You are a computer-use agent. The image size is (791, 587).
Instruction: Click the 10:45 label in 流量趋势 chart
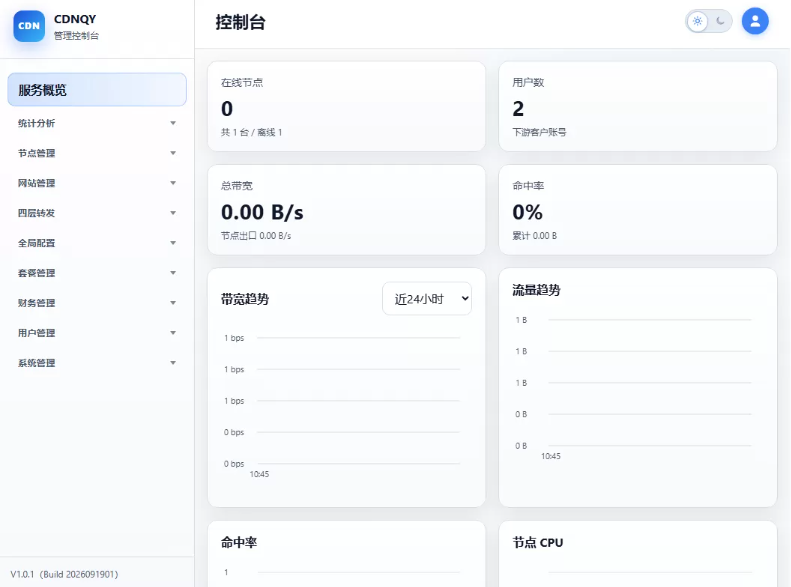(550, 456)
